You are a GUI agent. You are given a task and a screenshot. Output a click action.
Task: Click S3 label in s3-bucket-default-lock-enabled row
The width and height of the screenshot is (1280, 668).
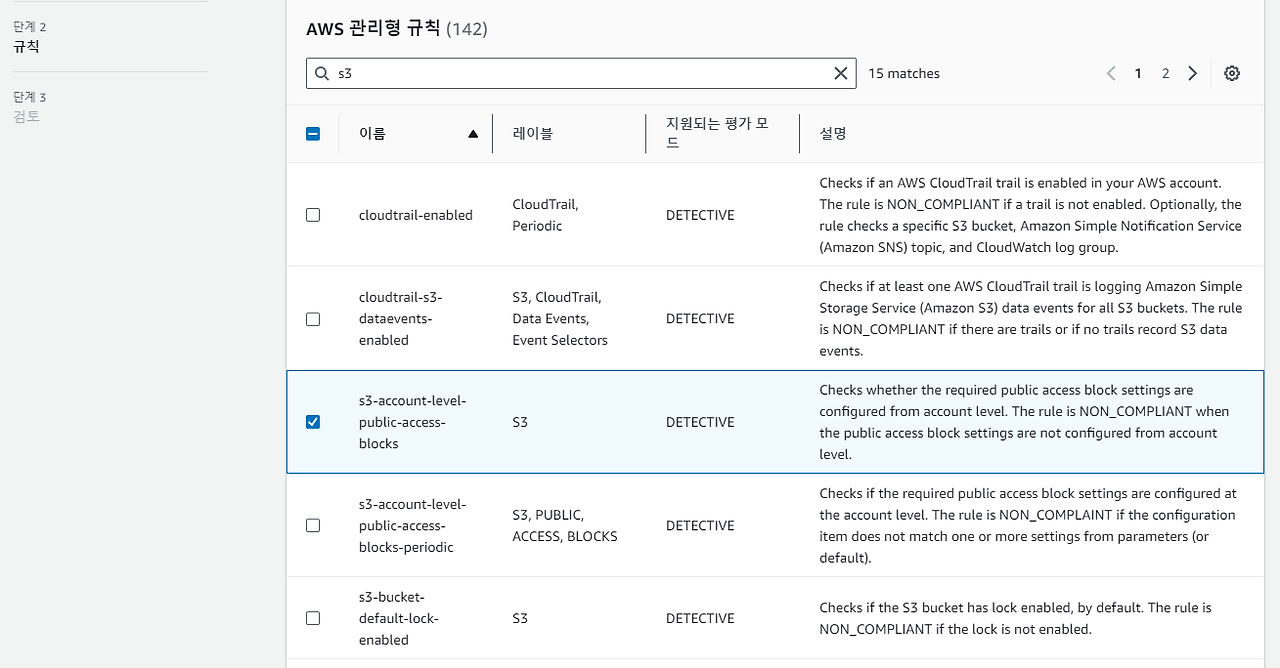pos(520,618)
